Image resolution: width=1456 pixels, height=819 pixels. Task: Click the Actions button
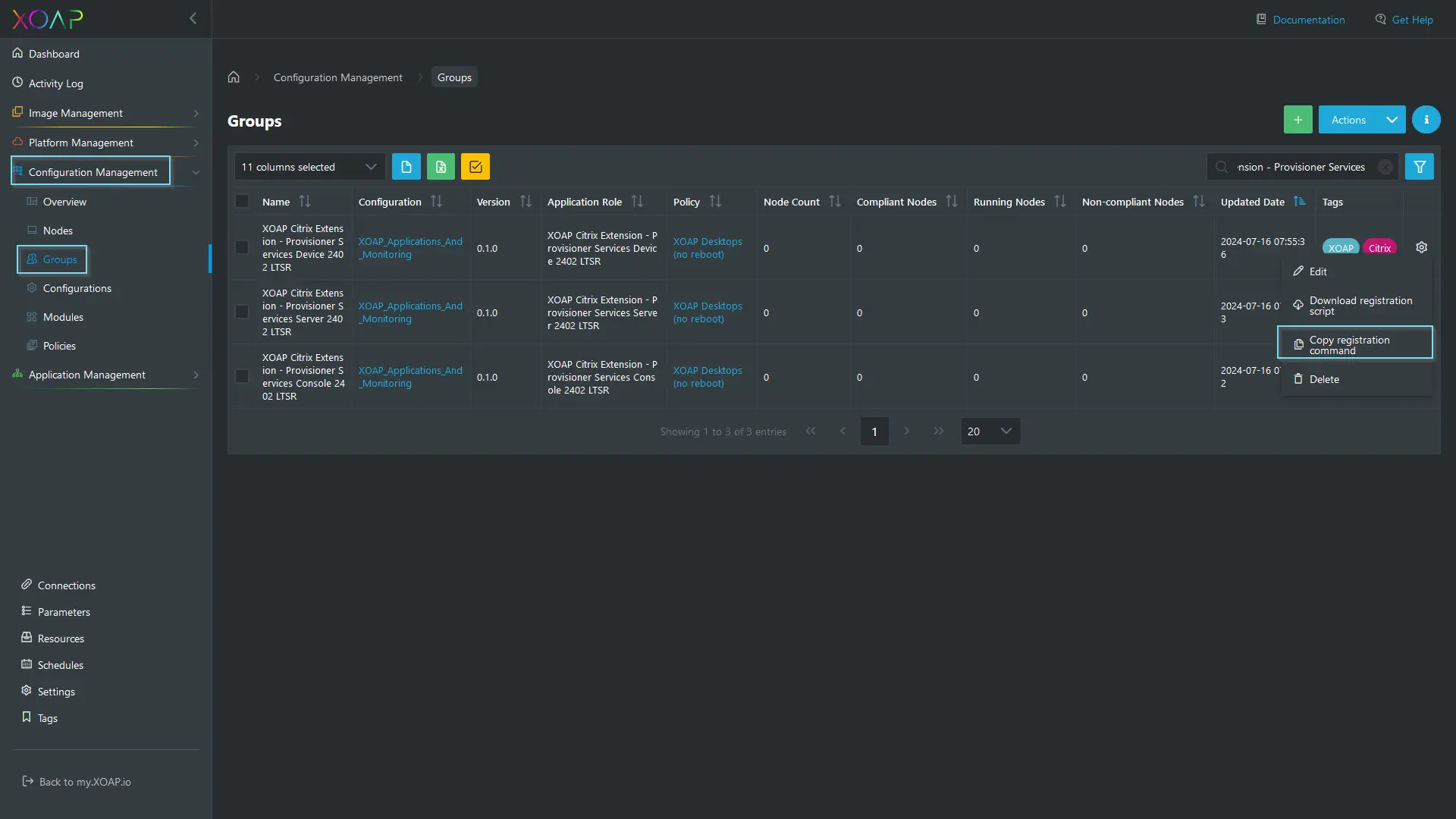pos(1348,120)
